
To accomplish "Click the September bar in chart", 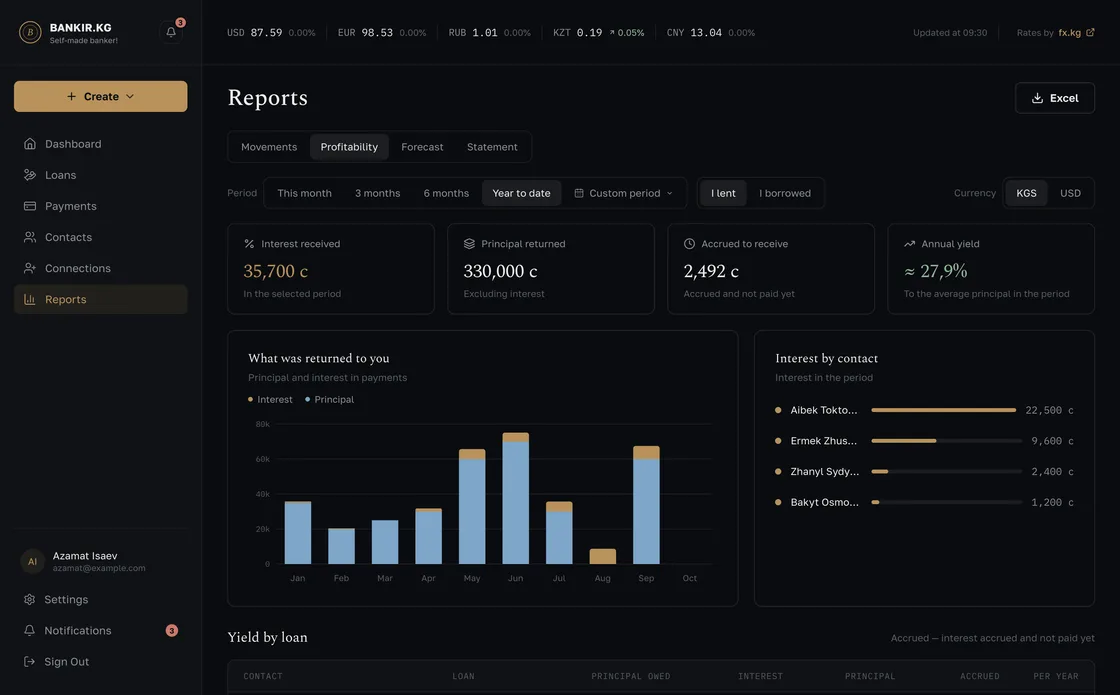I will tap(646, 505).
